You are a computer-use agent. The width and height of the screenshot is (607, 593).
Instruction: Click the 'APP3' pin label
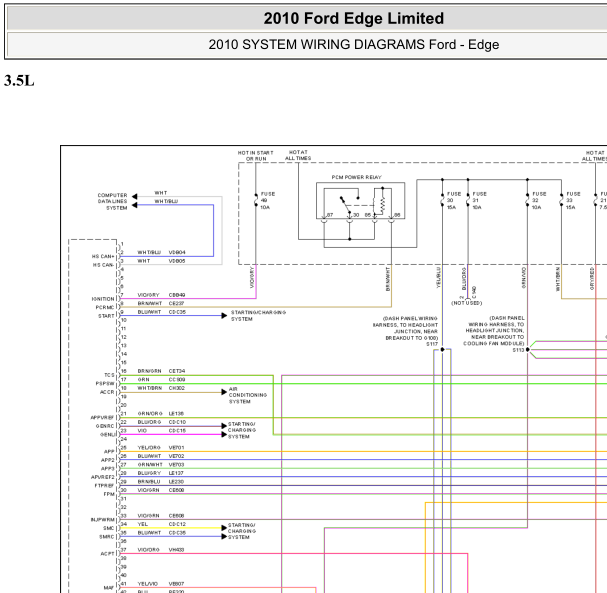click(108, 469)
